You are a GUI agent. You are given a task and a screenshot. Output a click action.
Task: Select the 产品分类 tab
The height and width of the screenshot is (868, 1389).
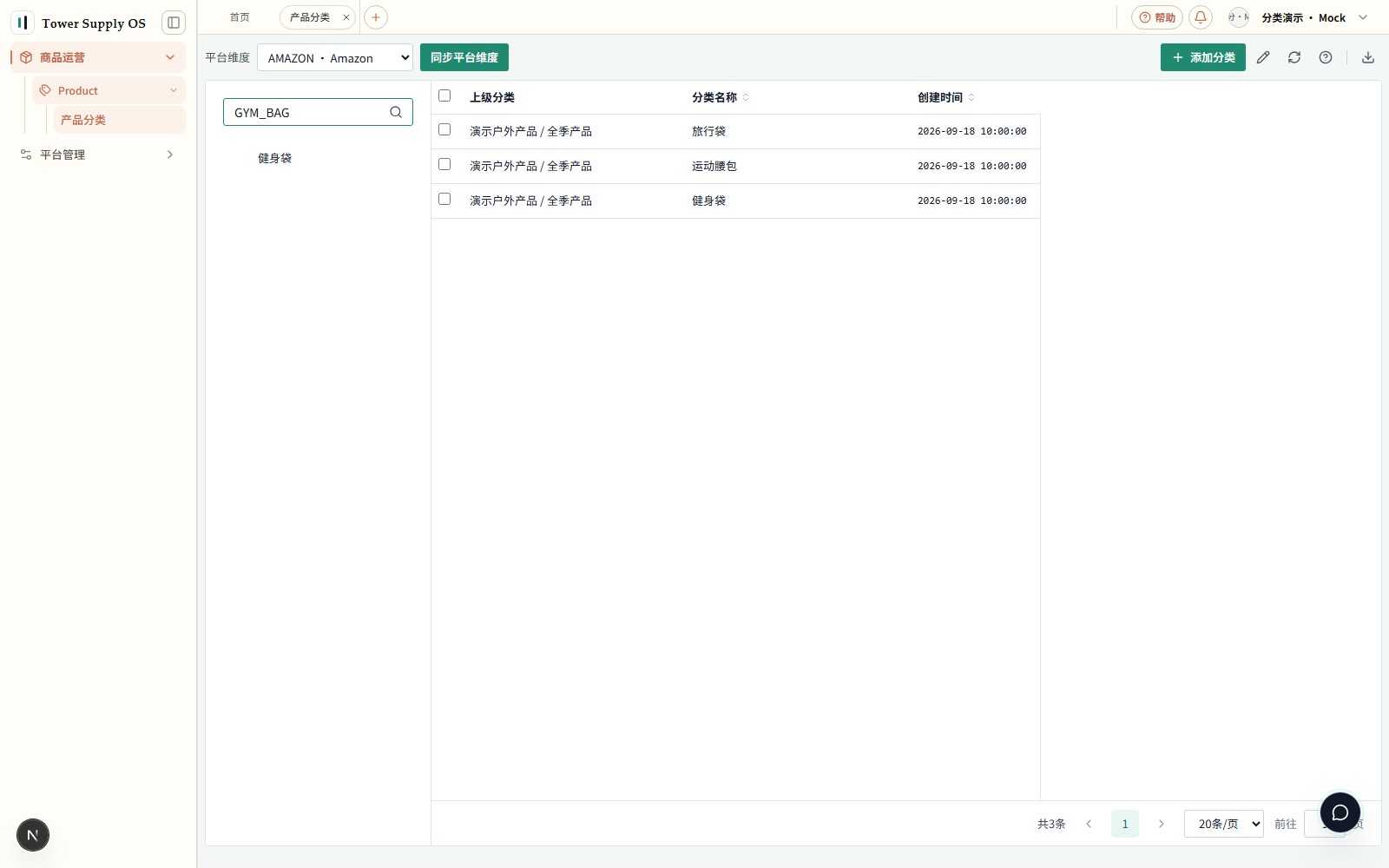point(310,17)
